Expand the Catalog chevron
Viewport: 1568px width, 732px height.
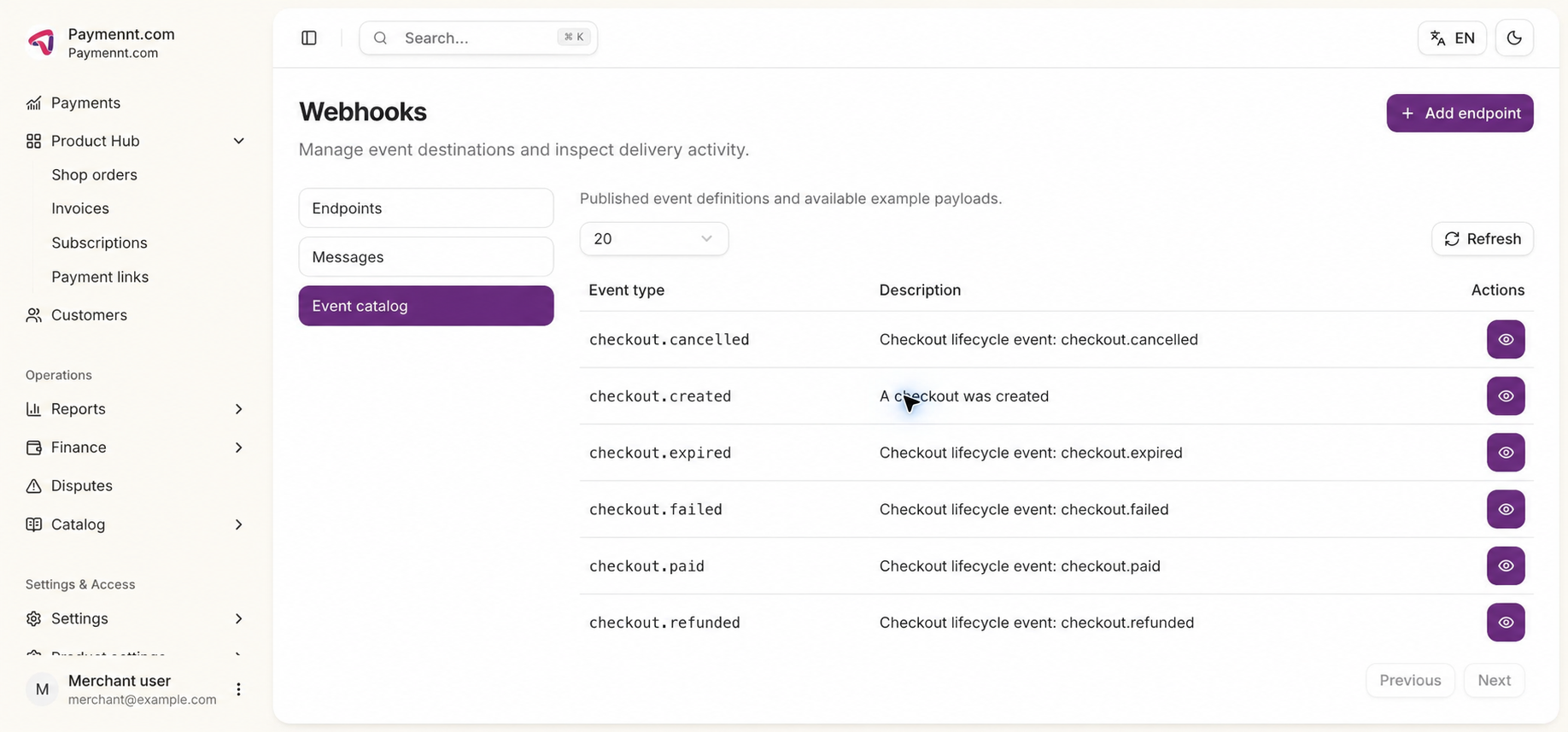(x=239, y=524)
